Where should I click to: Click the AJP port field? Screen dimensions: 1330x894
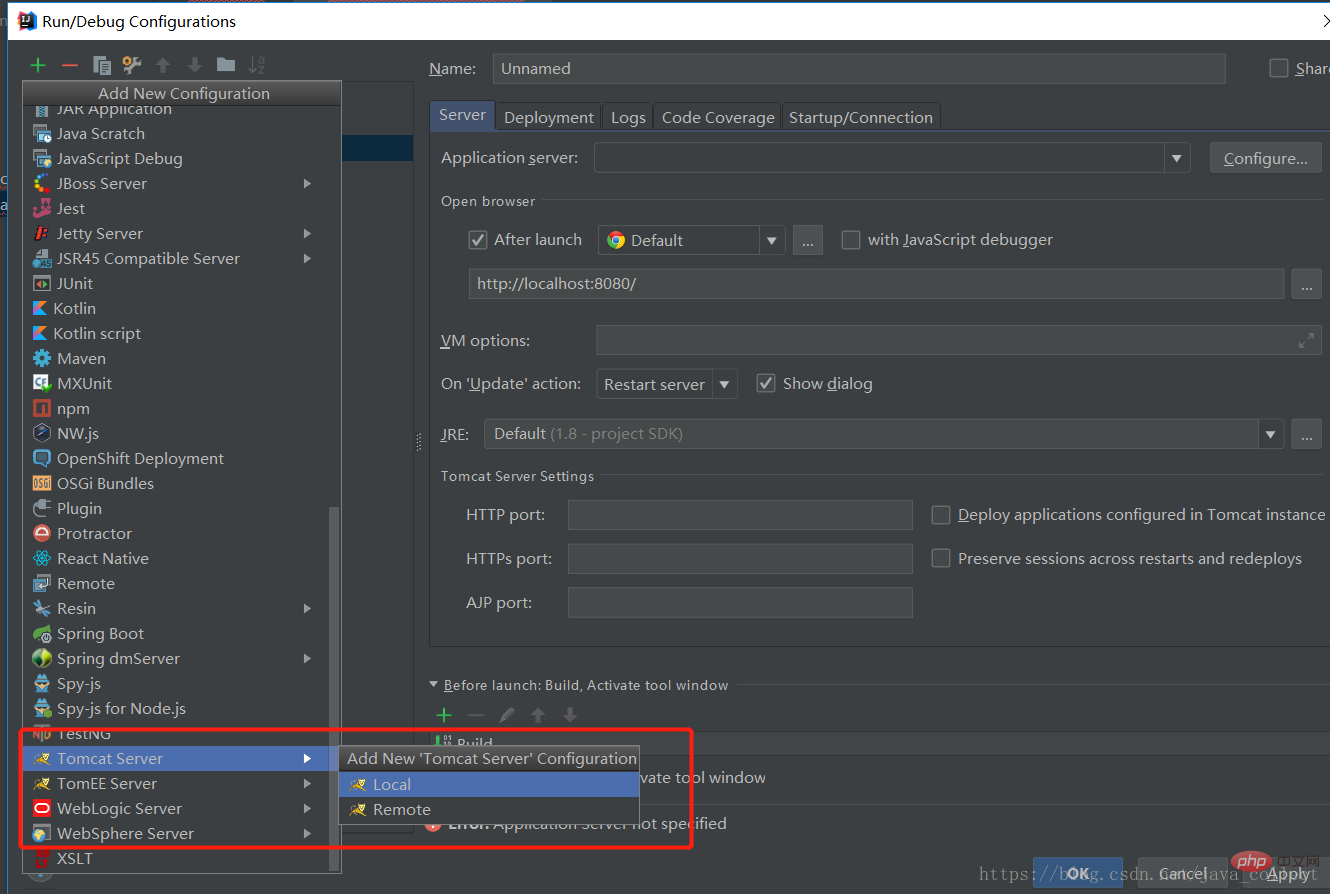[740, 603]
